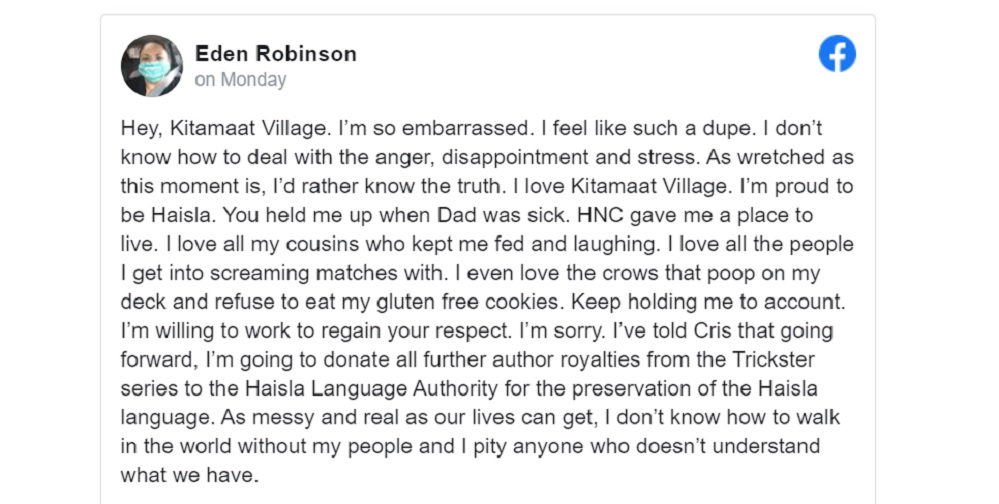Open the 'on Monday' post timestamp

click(240, 80)
